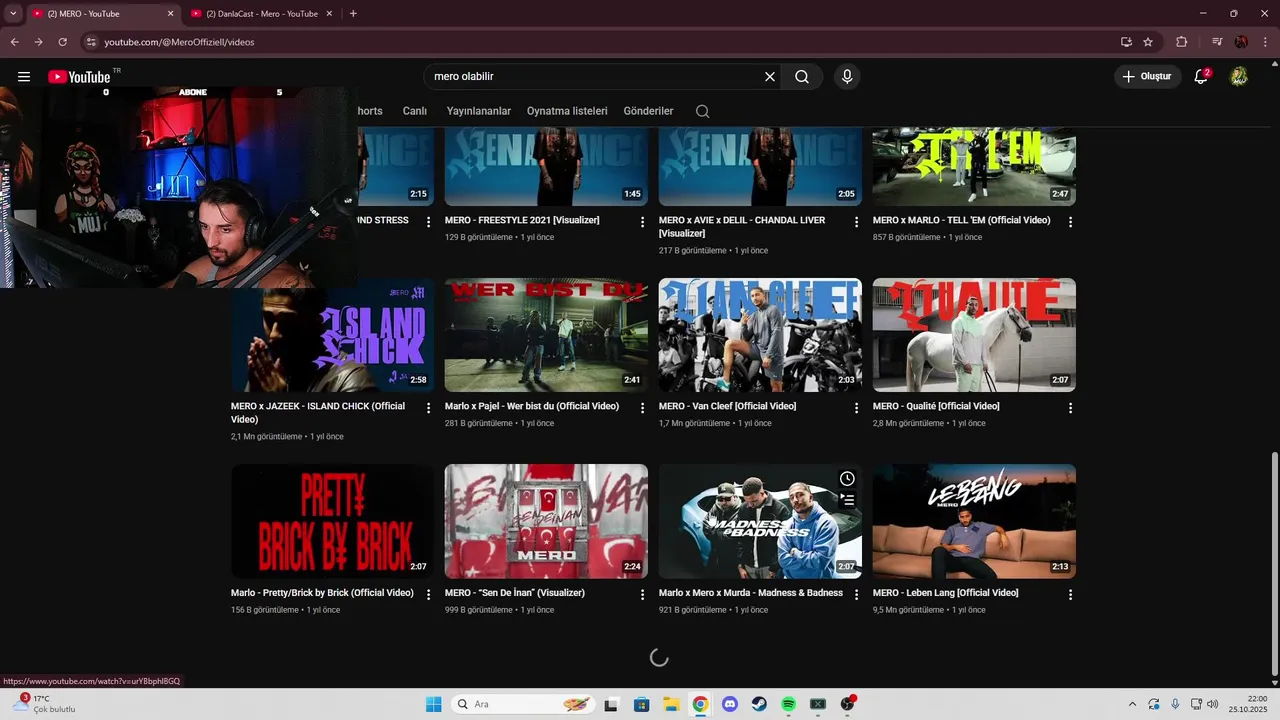Open OBS Studio from the taskbar

point(847,704)
